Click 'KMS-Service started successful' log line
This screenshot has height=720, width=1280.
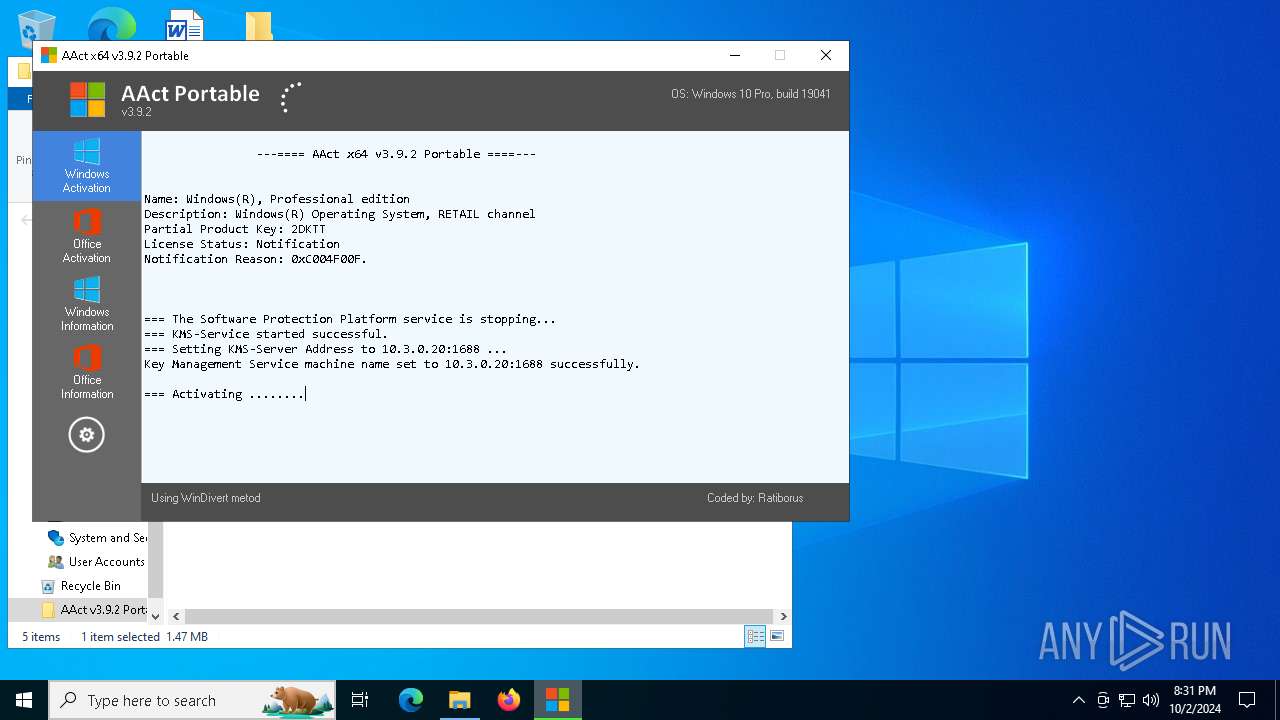tap(266, 334)
